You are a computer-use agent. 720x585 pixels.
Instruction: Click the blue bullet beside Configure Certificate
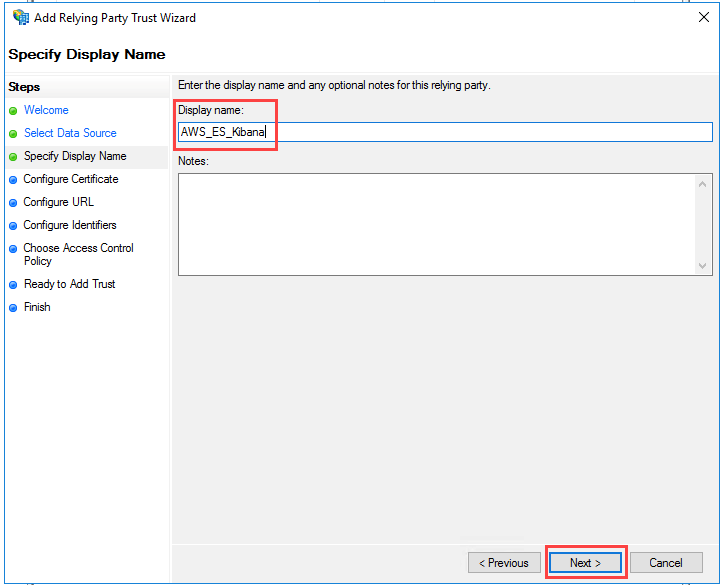13,180
